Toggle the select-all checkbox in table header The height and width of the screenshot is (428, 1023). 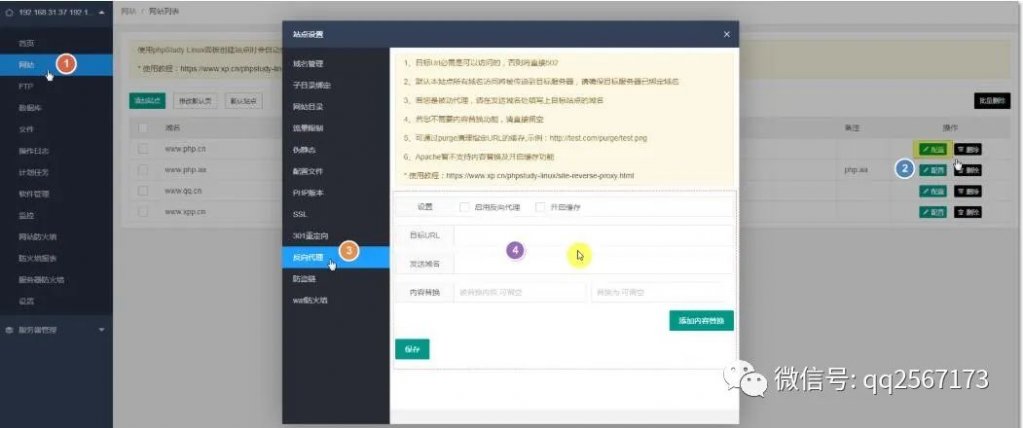[x=143, y=128]
